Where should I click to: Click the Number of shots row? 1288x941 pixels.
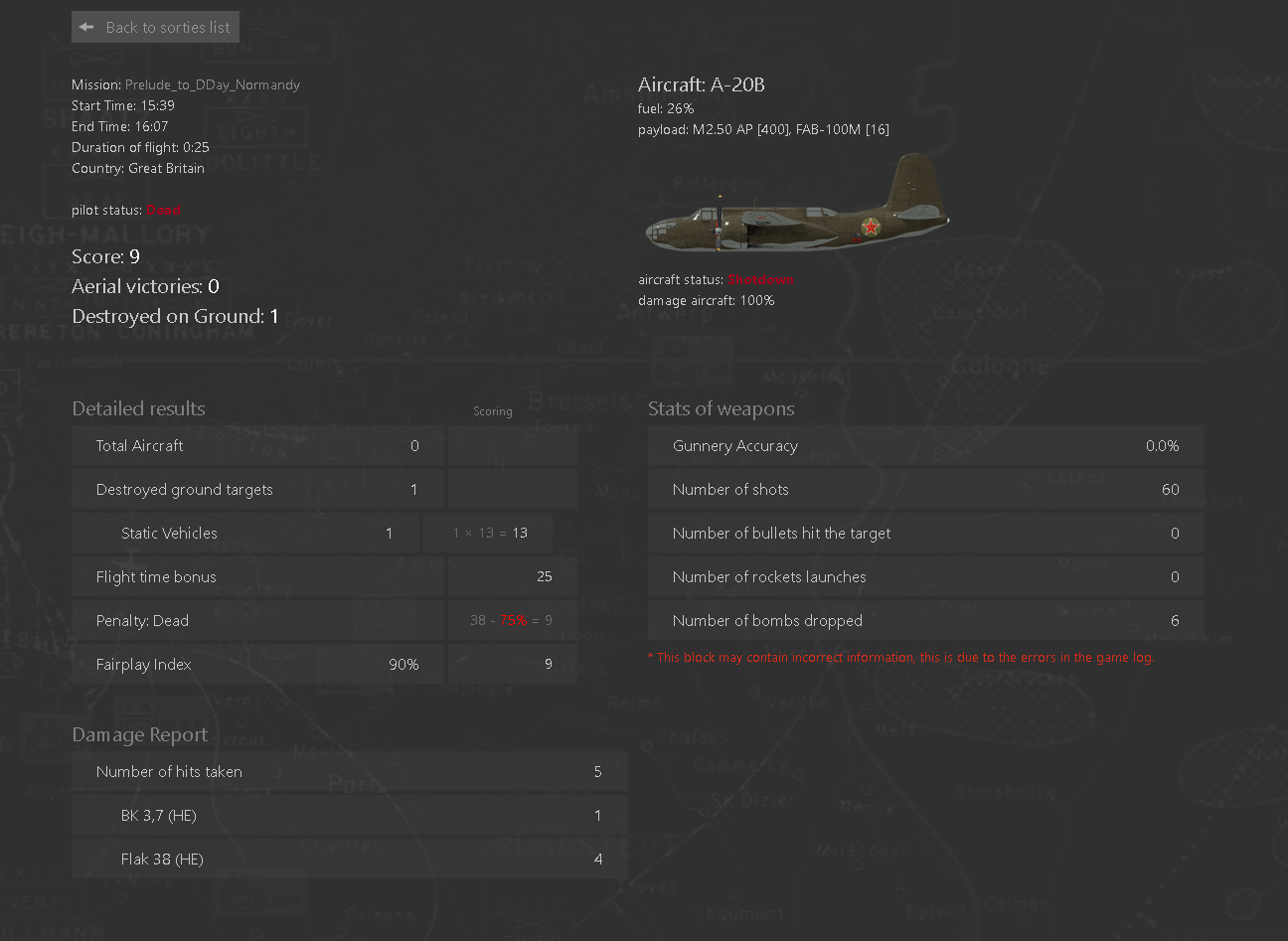[x=926, y=490]
